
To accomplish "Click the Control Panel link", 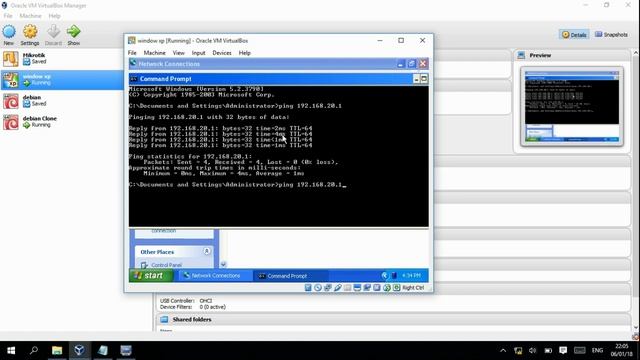I will (x=166, y=265).
